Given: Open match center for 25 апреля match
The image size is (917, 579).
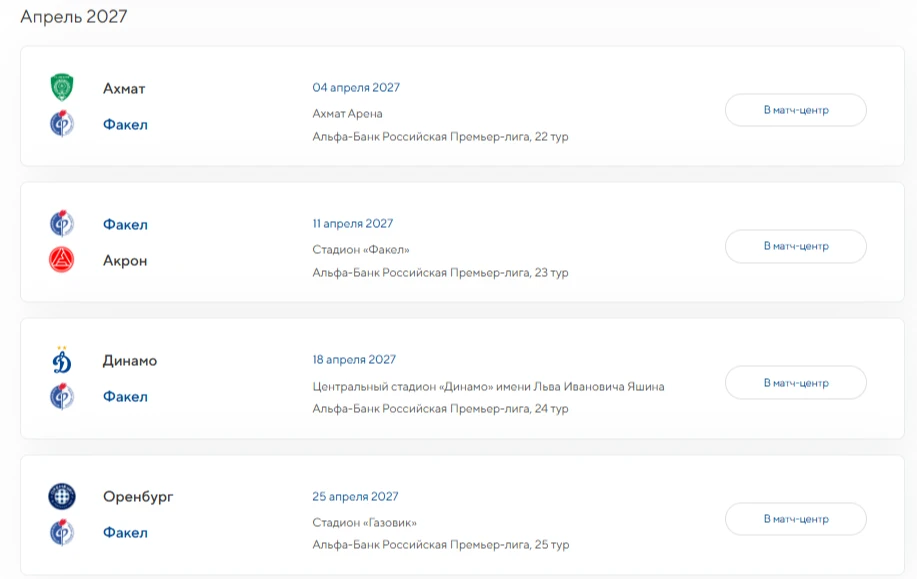Looking at the screenshot, I should [x=796, y=519].
